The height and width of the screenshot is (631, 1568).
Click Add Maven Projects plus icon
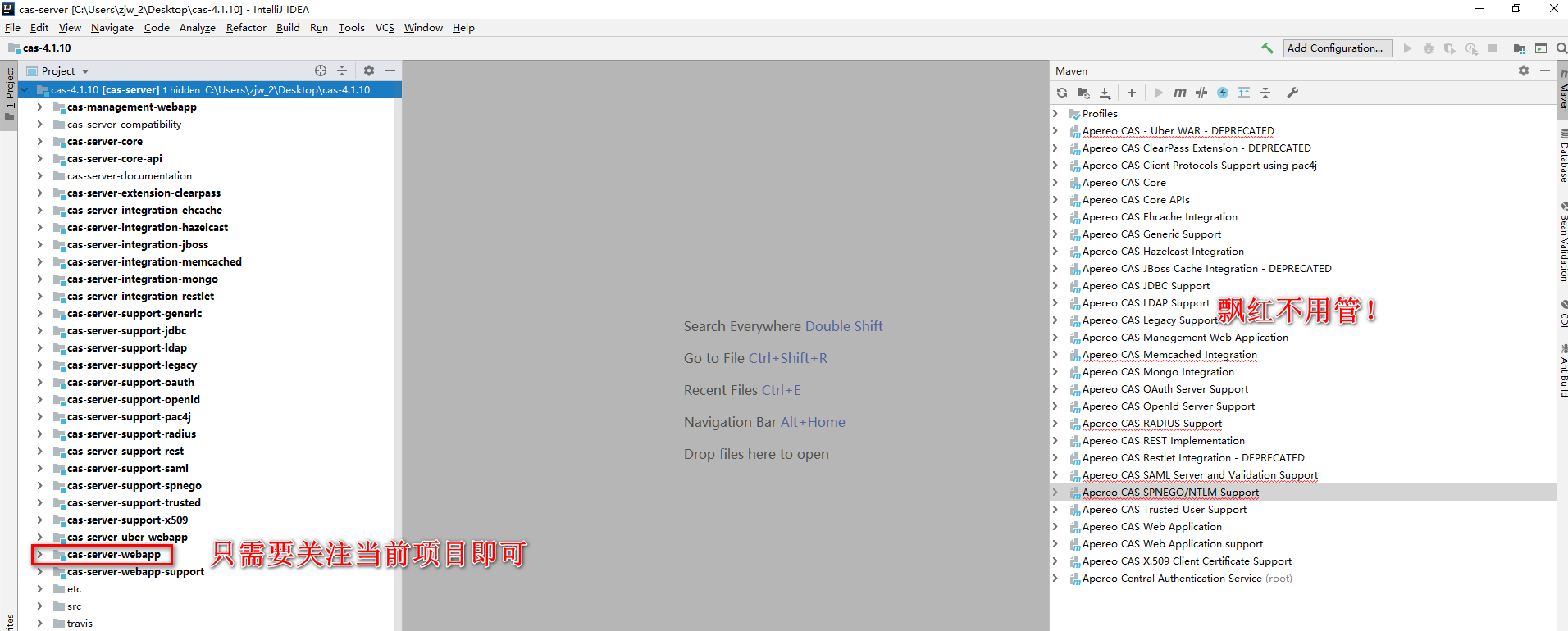tap(1132, 93)
